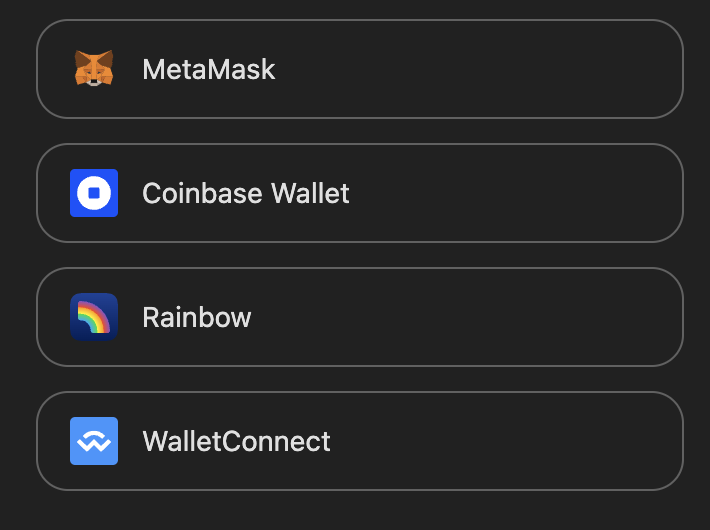Click empty area inside the Rainbow row

point(466,317)
